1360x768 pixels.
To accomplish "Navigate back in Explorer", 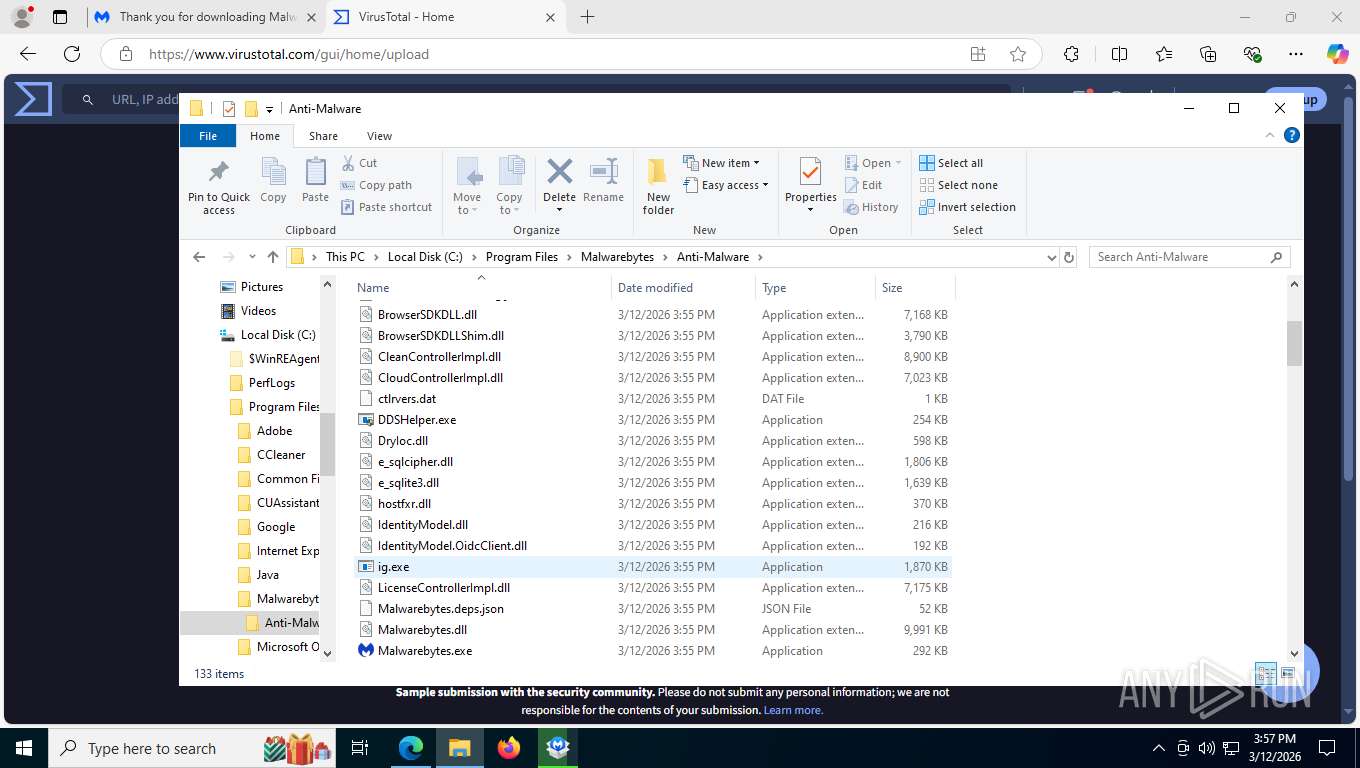I will click(x=199, y=257).
